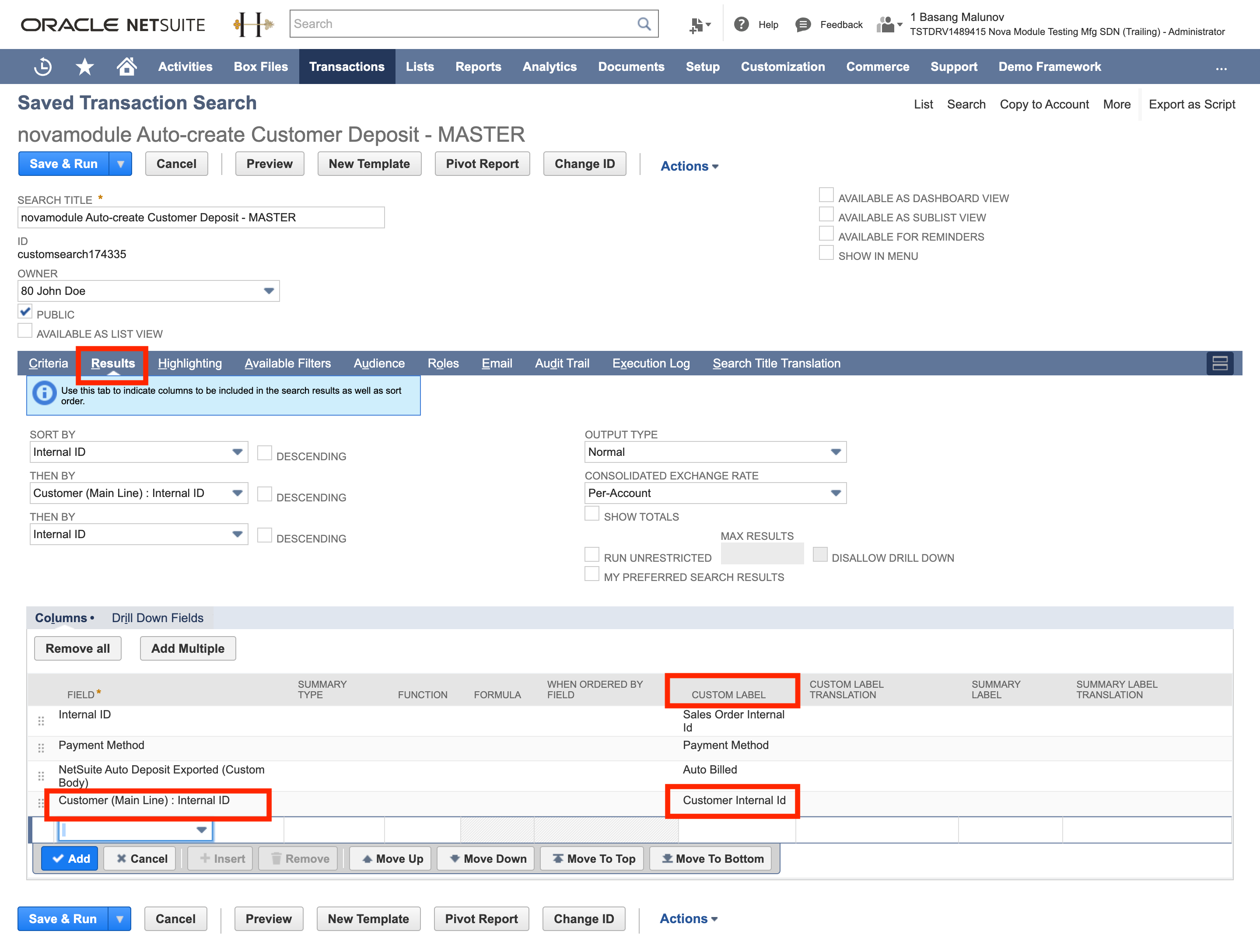Switch to the Audit Trail tab
The height and width of the screenshot is (952, 1260).
562,364
